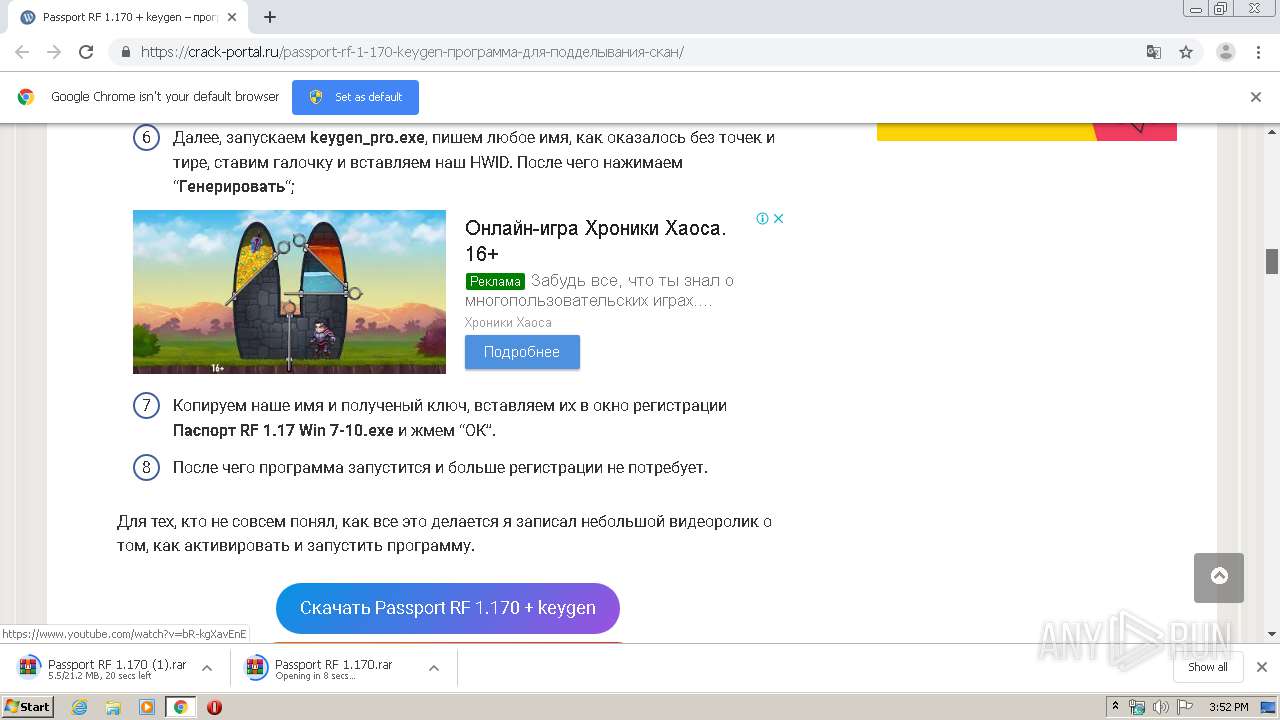Viewport: 1280px width, 720px height.
Task: Click the browser forward arrow
Action: 54,52
